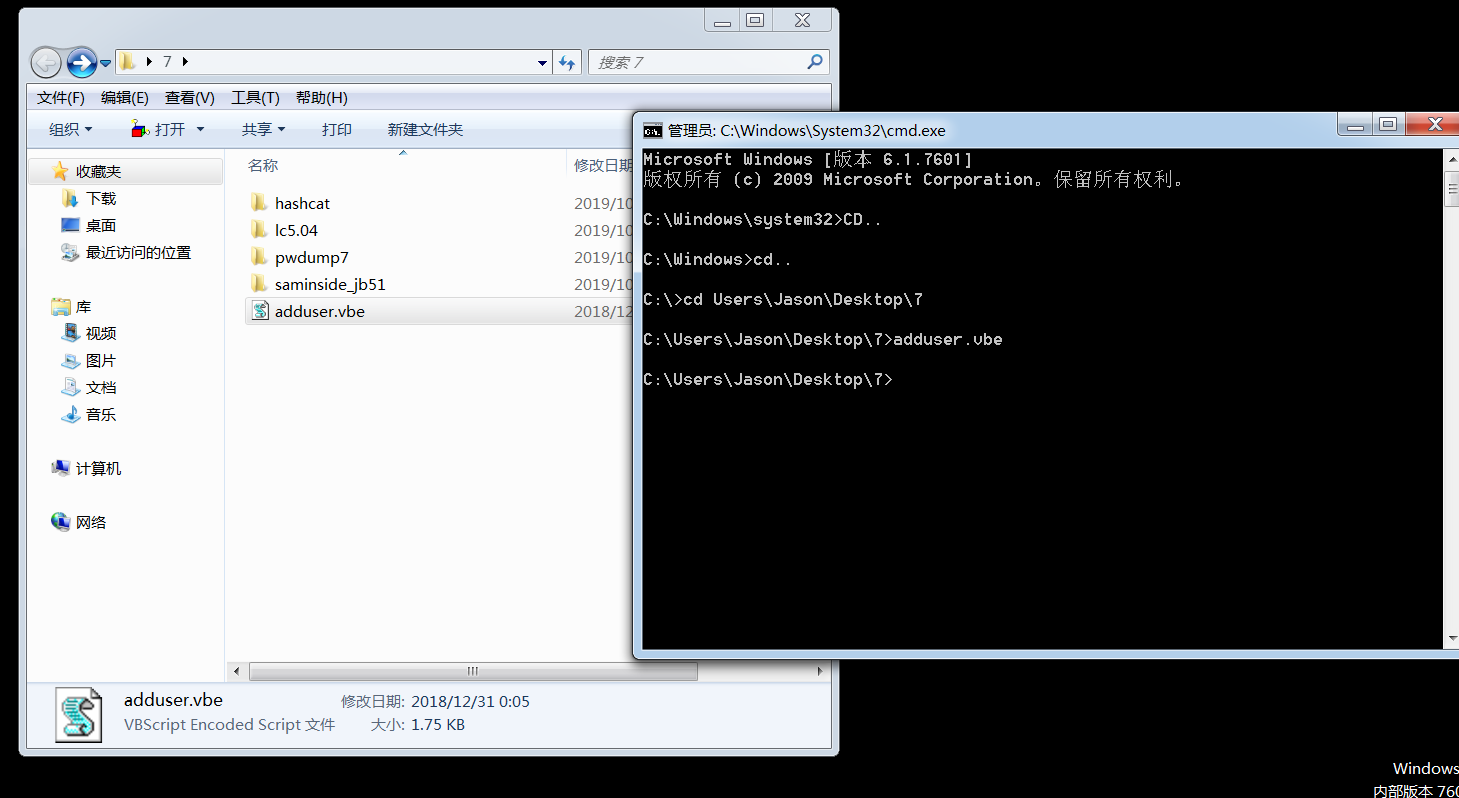
Task: Click the lc5.04 folder icon
Action: tap(260, 230)
